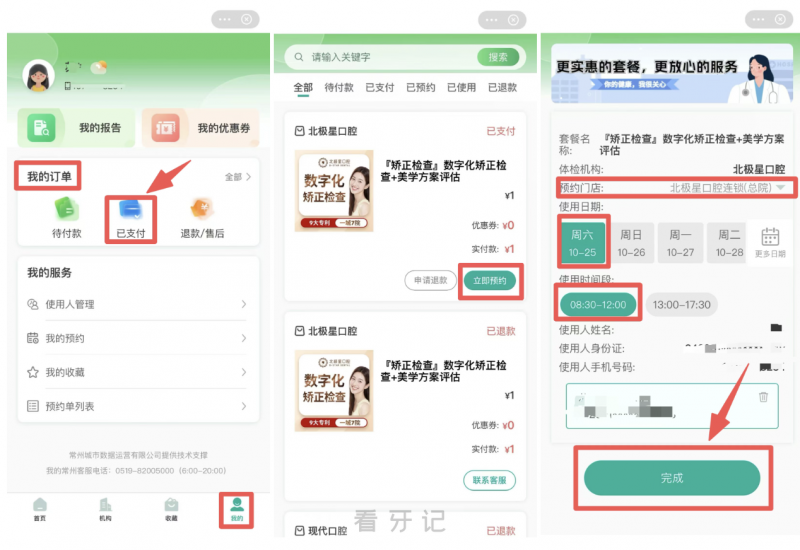Go to 机构 in bottom navigation

[105, 509]
